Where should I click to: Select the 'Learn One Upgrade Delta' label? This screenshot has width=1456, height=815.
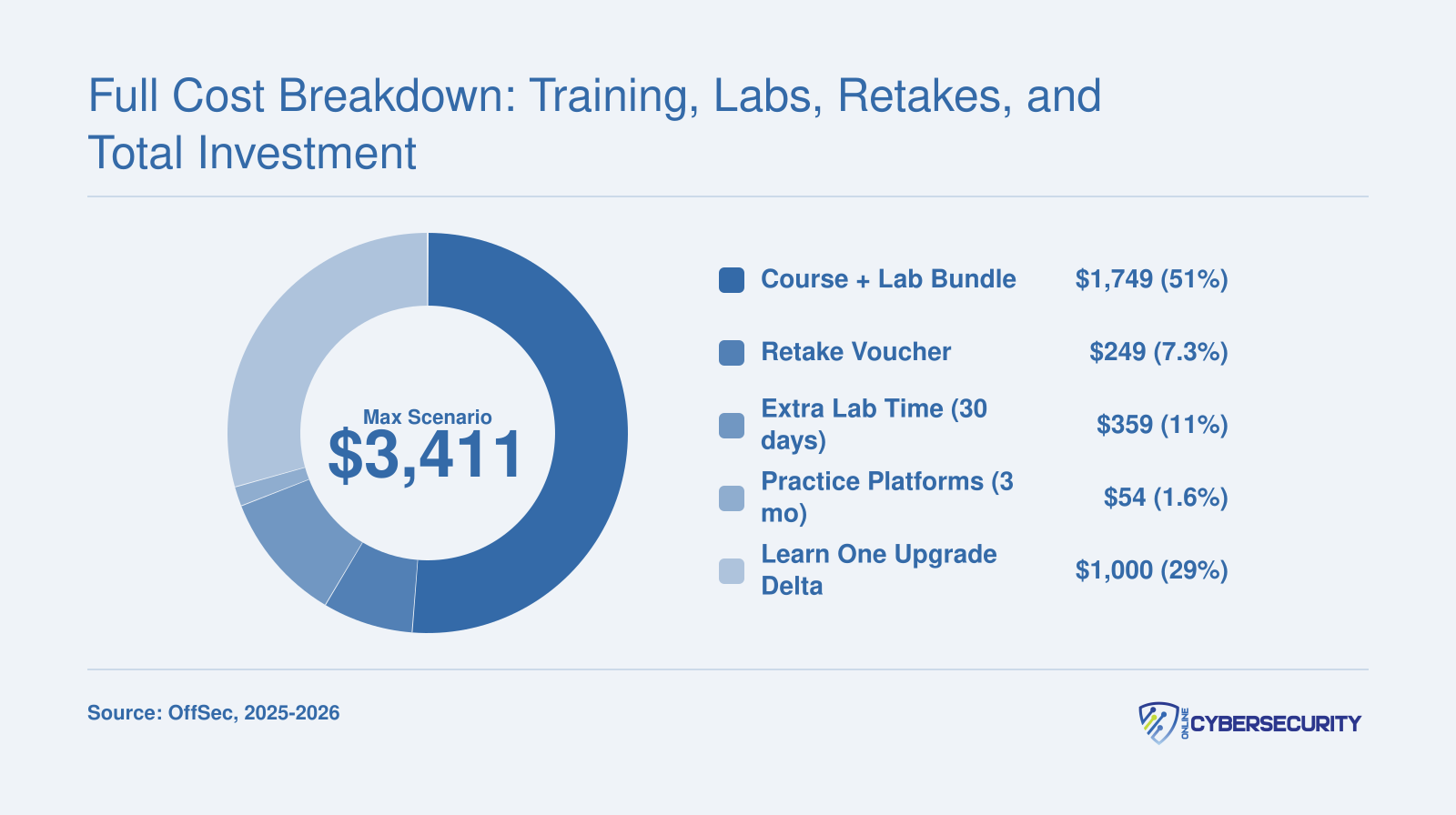point(879,570)
